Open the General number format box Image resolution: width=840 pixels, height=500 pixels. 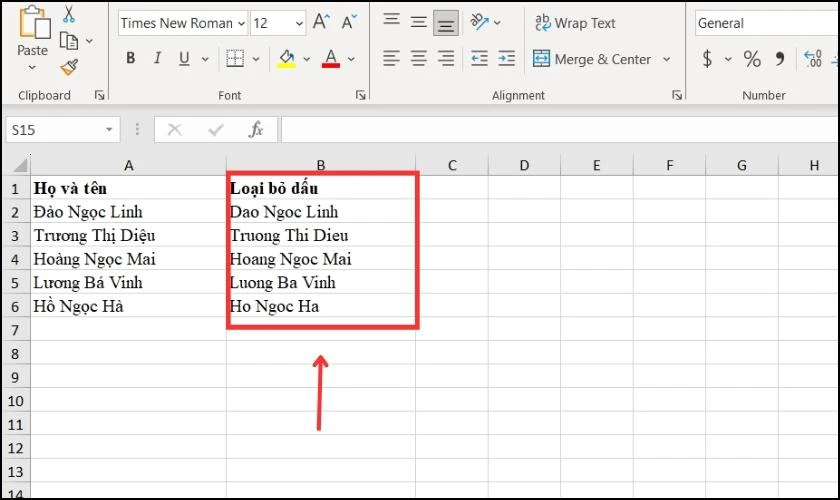tap(767, 23)
